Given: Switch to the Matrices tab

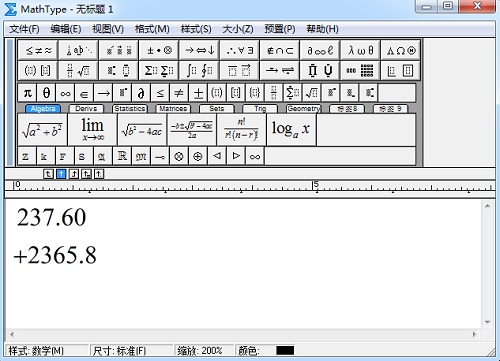Looking at the screenshot, I should coord(173,109).
